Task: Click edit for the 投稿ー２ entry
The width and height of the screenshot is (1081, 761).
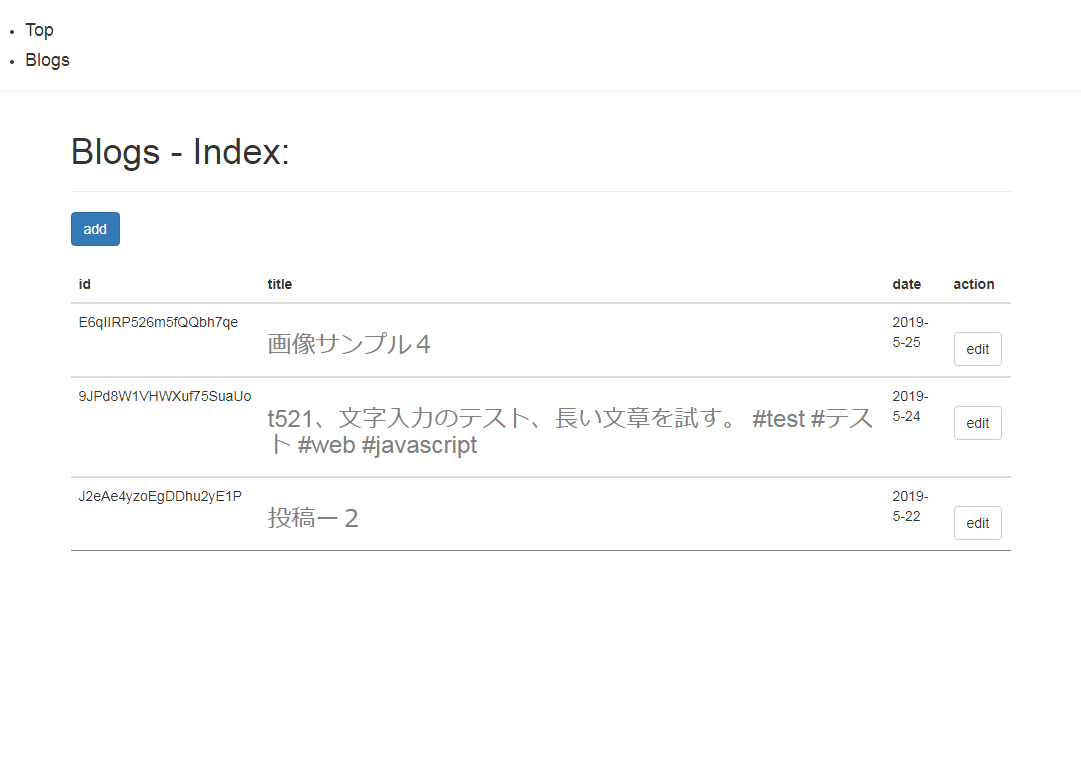Action: [x=977, y=522]
